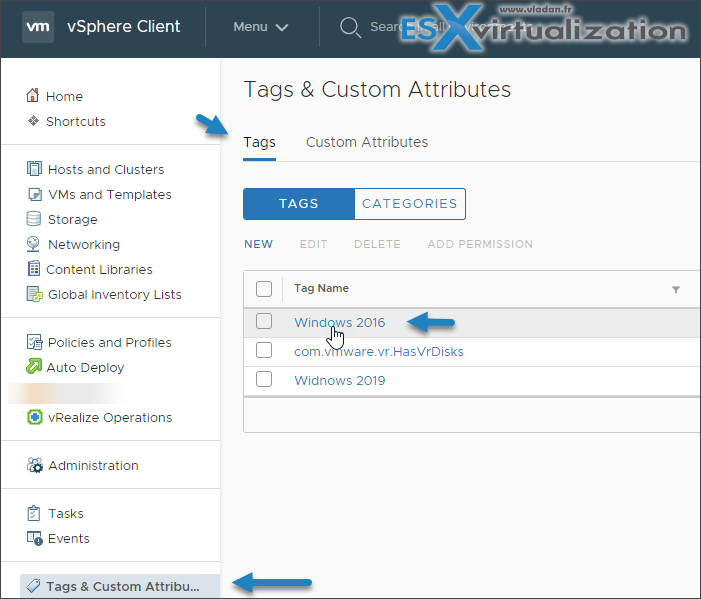Image resolution: width=701 pixels, height=599 pixels.
Task: Click the VMs and Templates icon
Action: pyautogui.click(x=35, y=194)
